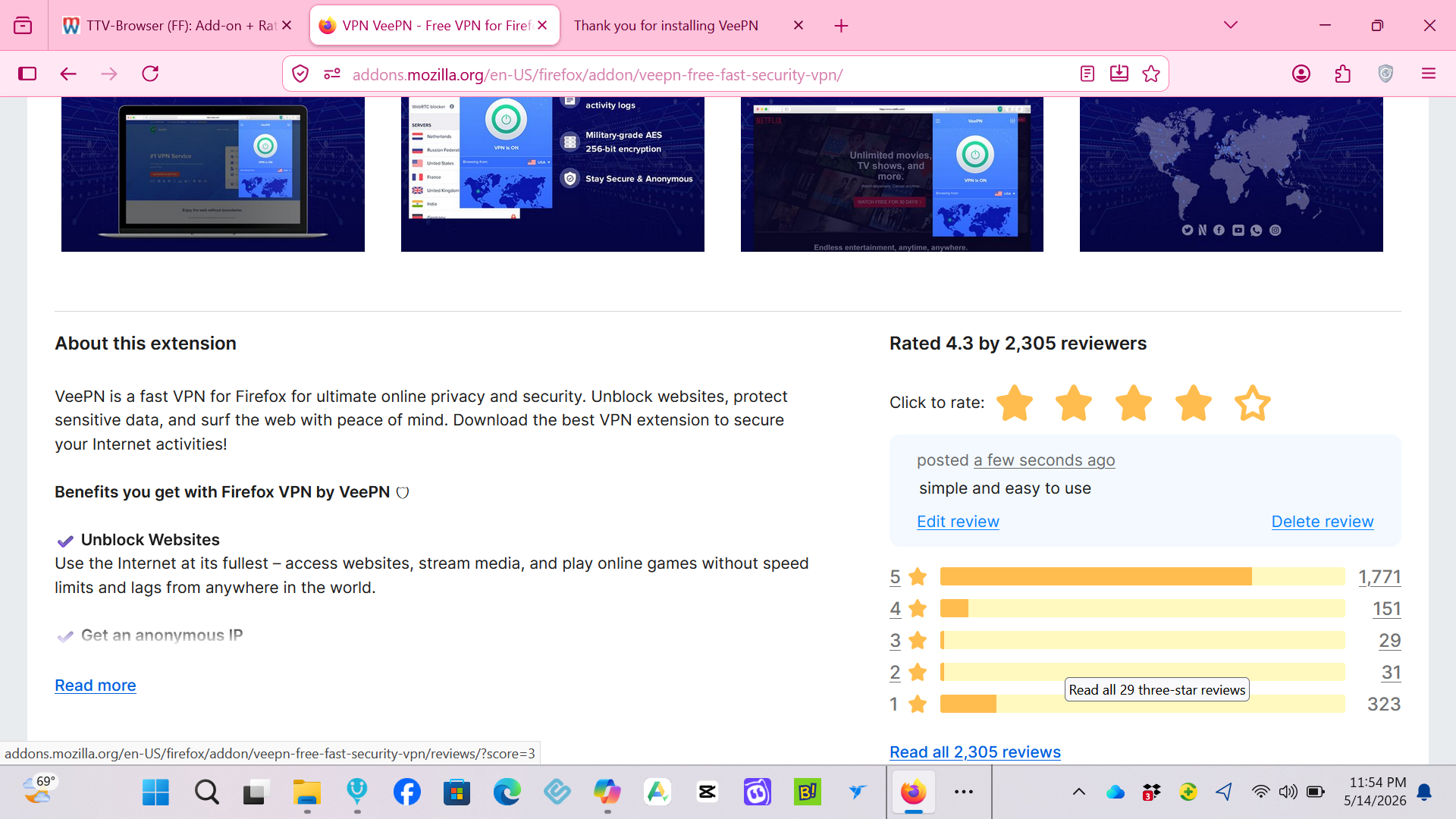
Task: Open Facebook from the taskbar
Action: (x=407, y=792)
